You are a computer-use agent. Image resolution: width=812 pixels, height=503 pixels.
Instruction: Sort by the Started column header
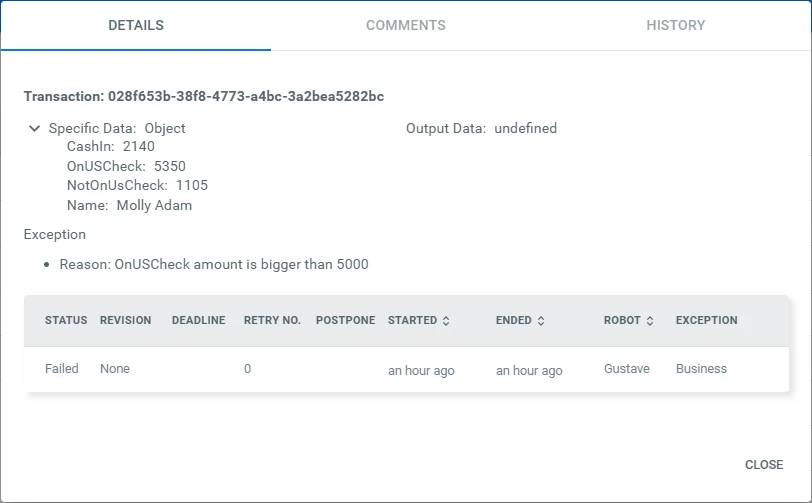(412, 320)
